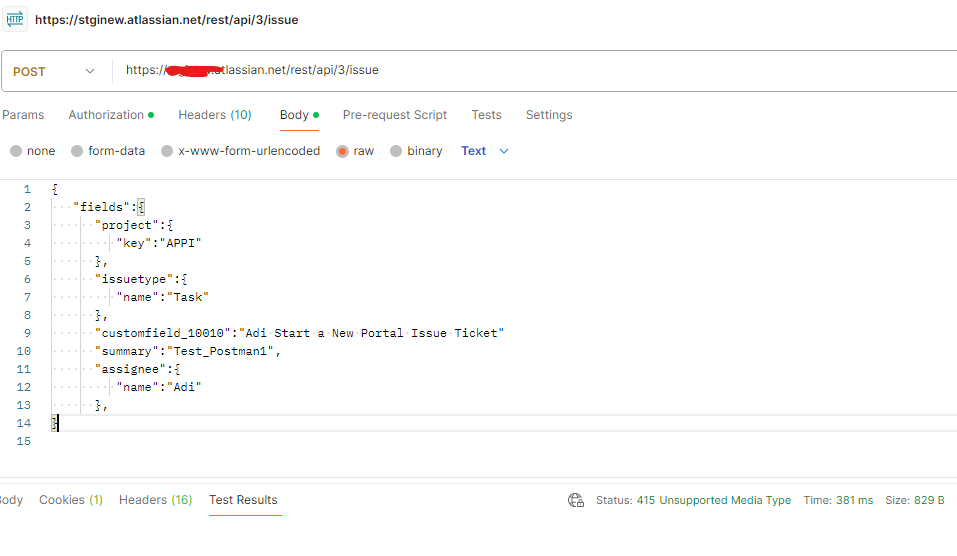The image size is (957, 556).
Task: Click the "name":"Adi" line
Action: point(159,387)
